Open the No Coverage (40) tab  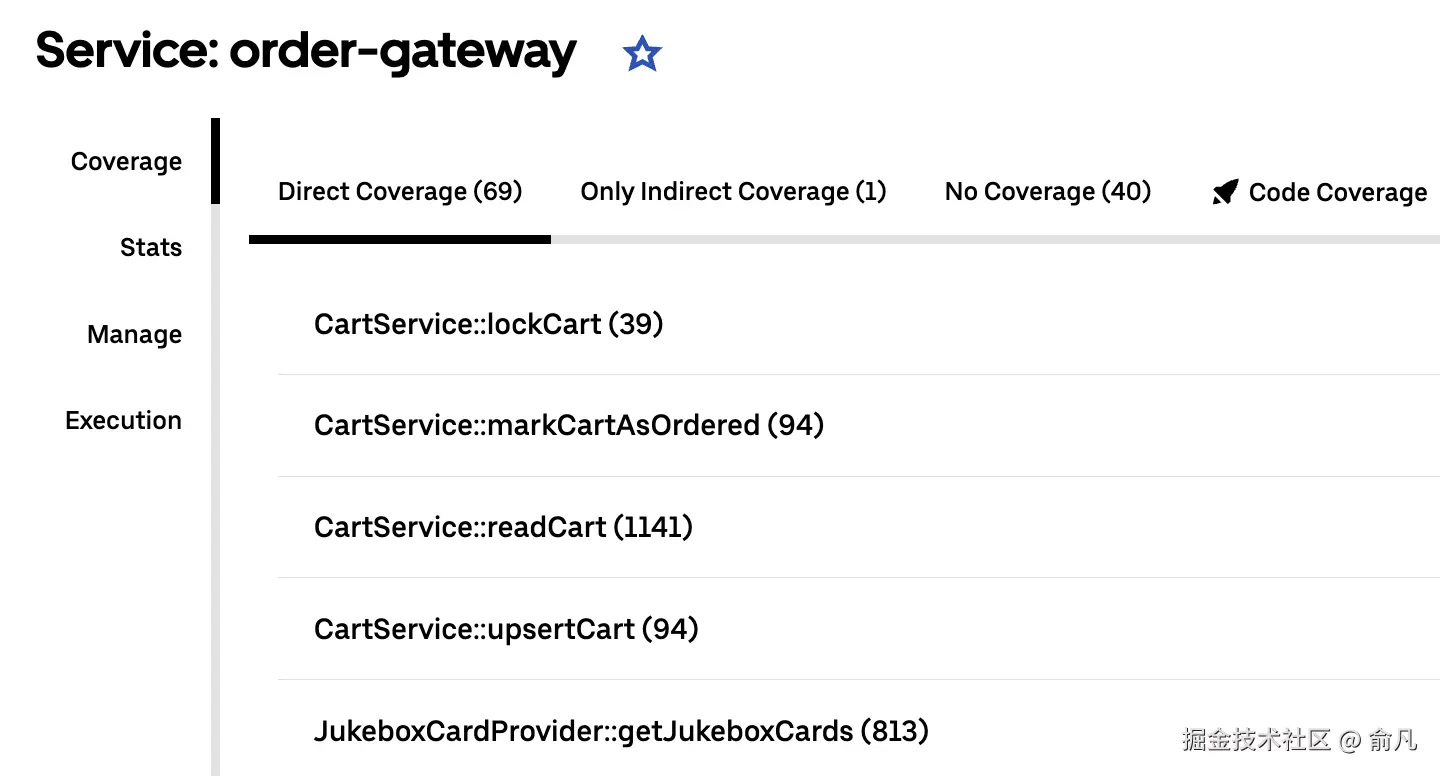1047,192
